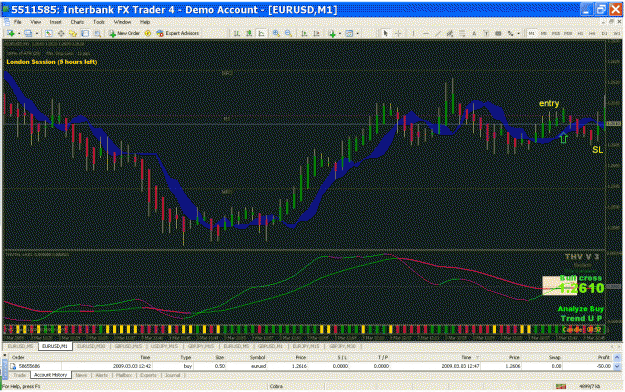Toggle the Data Window crosshair-target icon
Viewport: 625px width, 392px height.
pos(61,33)
